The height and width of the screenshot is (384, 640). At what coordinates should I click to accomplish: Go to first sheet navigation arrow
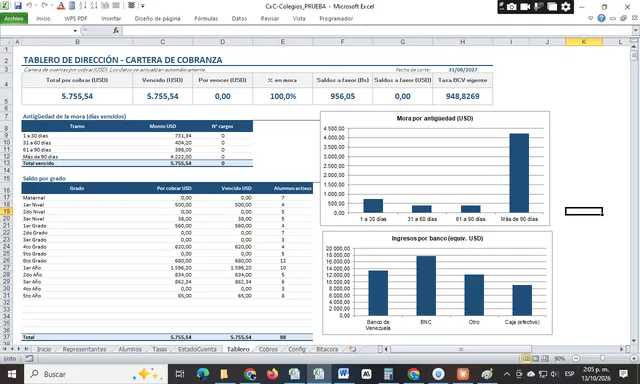(x=5, y=349)
